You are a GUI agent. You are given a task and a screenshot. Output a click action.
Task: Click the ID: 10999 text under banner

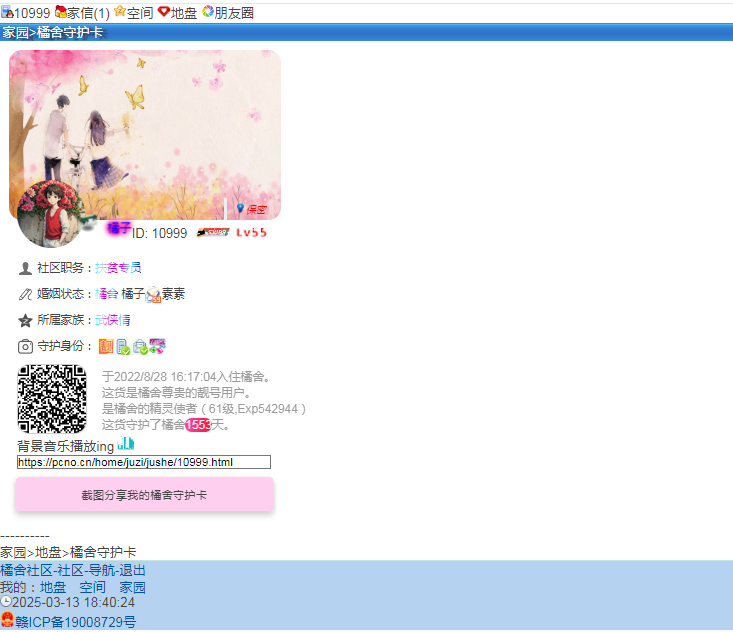point(159,233)
